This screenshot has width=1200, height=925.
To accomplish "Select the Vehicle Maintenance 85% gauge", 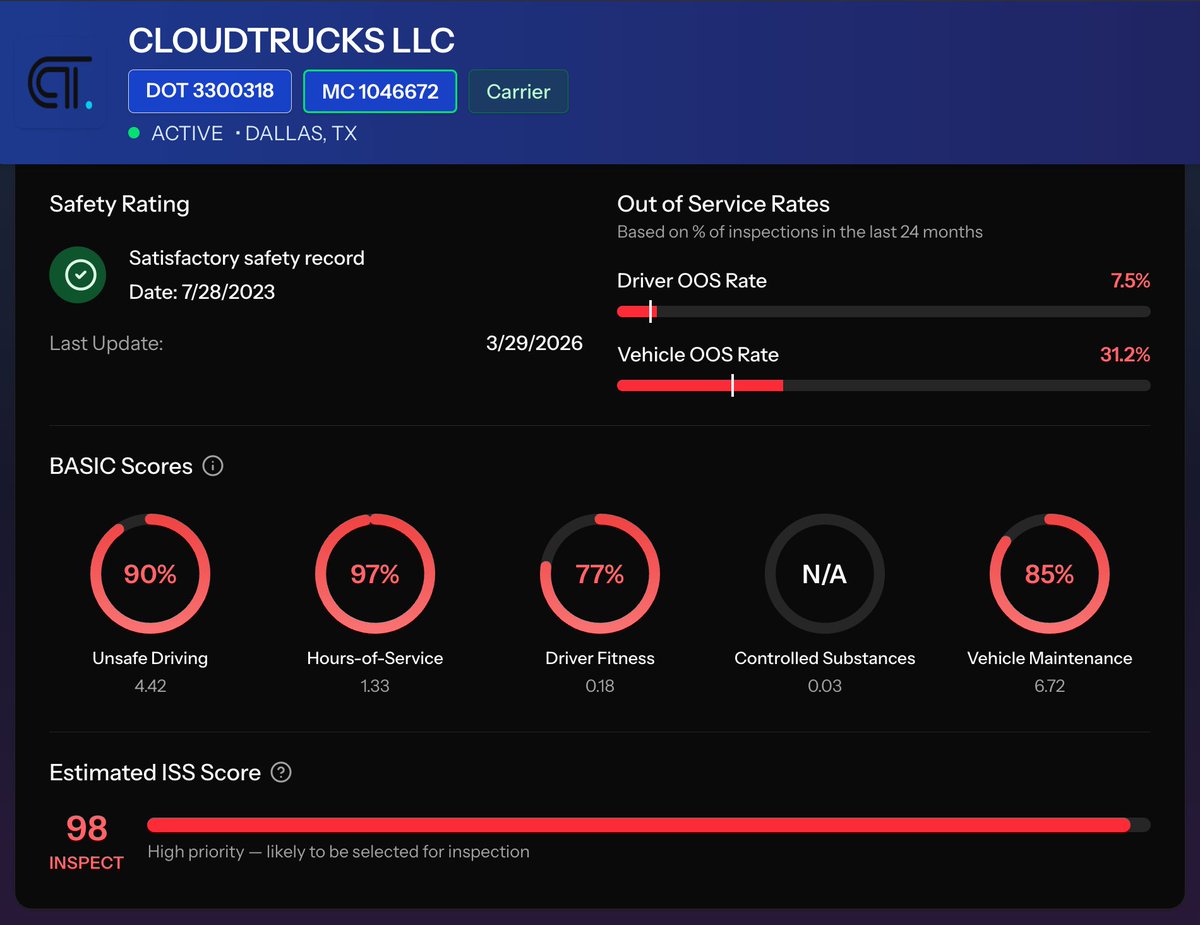I will (1050, 574).
